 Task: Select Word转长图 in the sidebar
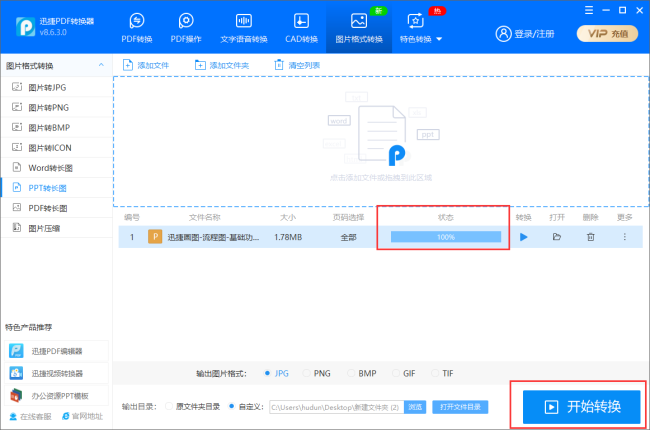coord(57,168)
